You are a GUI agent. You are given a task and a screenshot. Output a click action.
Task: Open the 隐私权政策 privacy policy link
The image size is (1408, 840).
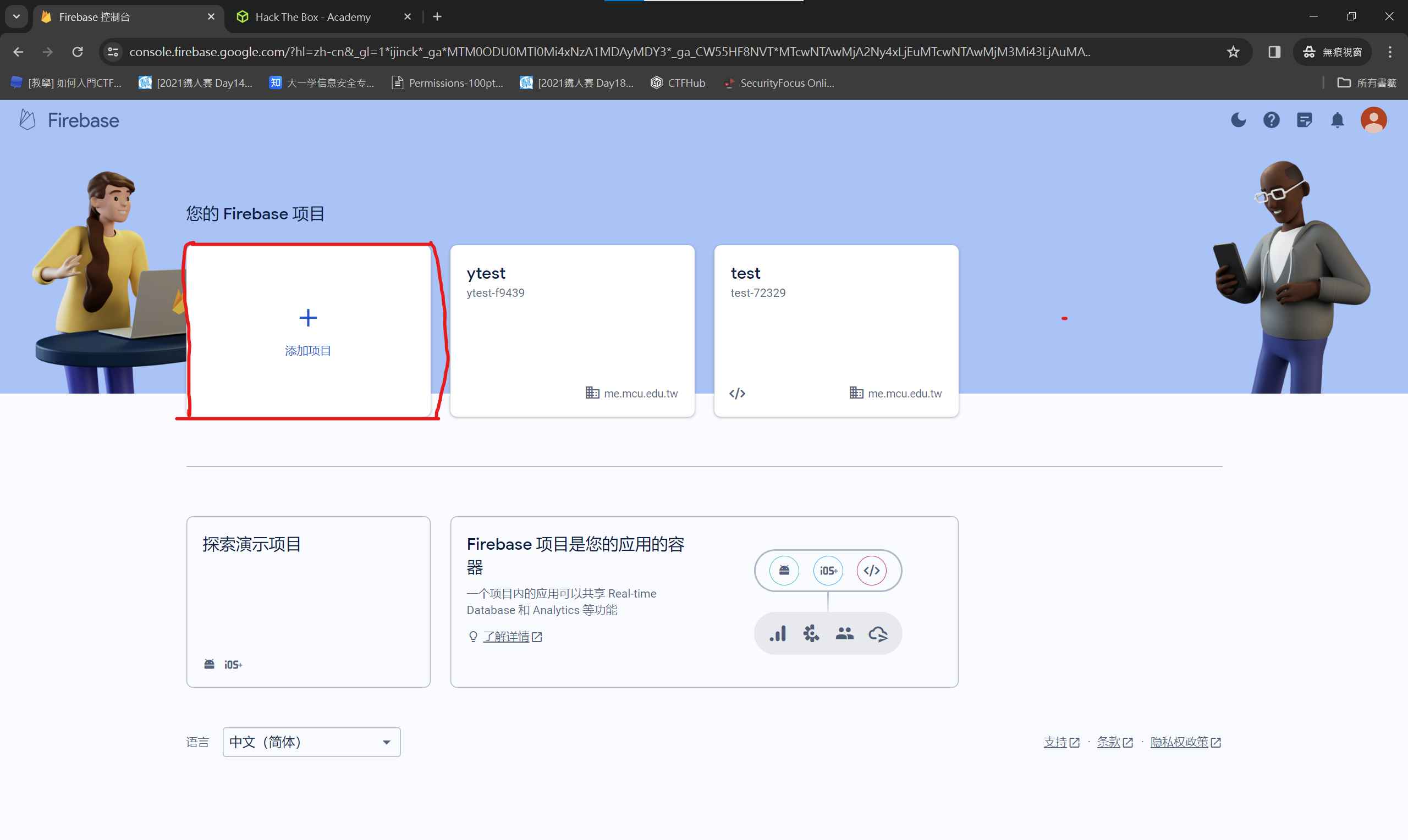point(1179,742)
